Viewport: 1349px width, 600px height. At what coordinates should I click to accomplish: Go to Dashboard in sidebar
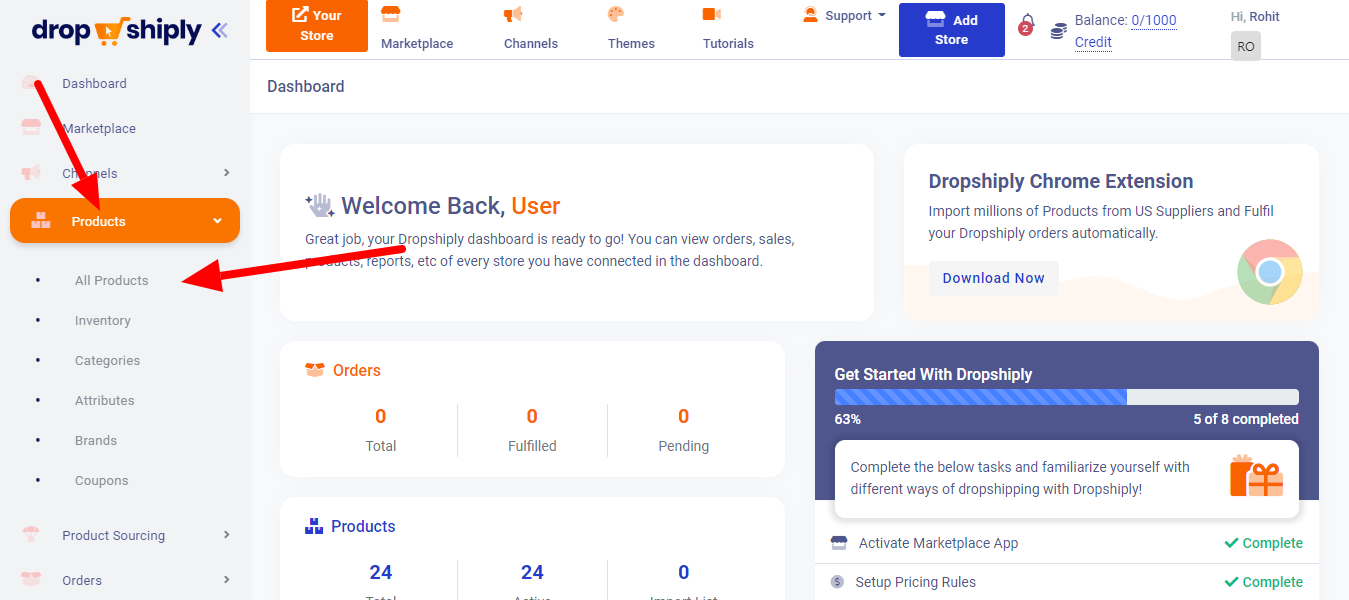[94, 84]
